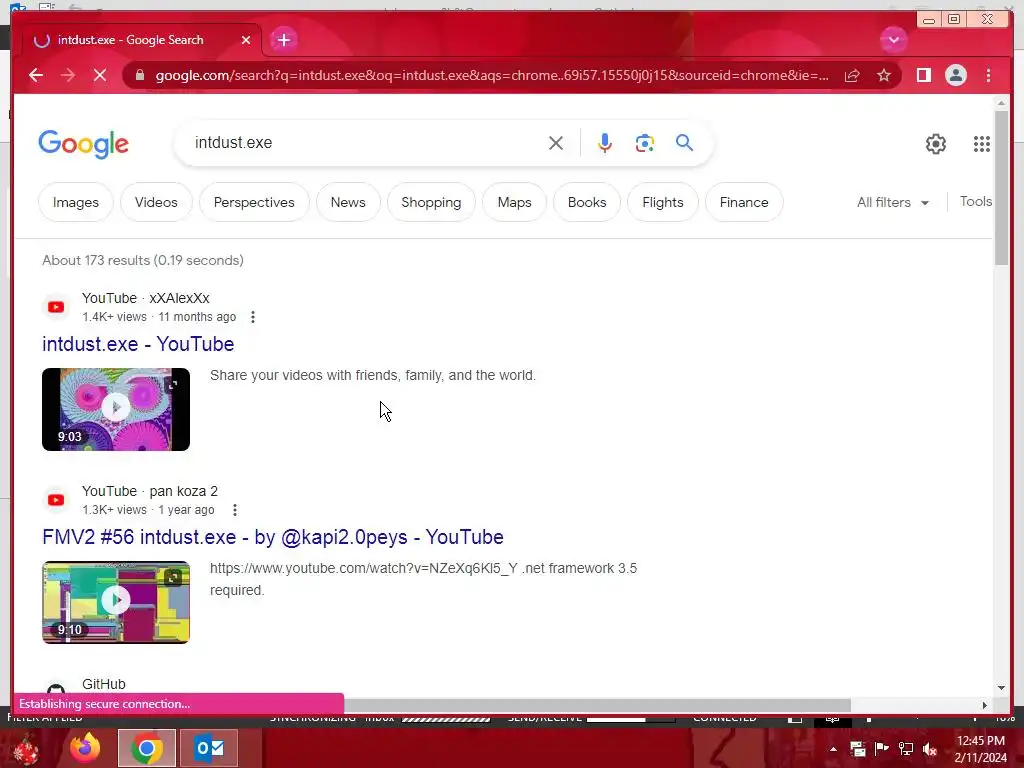Viewport: 1024px width, 768px height.
Task: Open Chrome three-dot menu
Action: (x=988, y=75)
